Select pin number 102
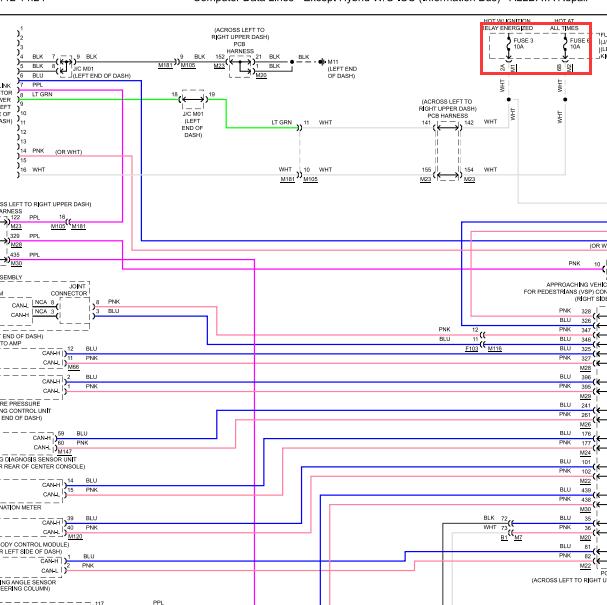The image size is (607, 605). tap(586, 471)
